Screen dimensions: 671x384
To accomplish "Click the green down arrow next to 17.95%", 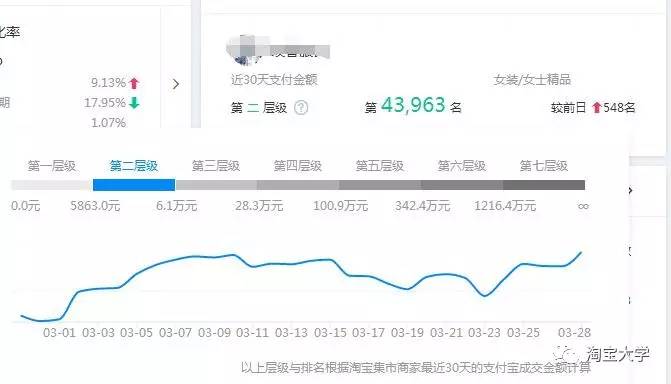I will tap(134, 103).
